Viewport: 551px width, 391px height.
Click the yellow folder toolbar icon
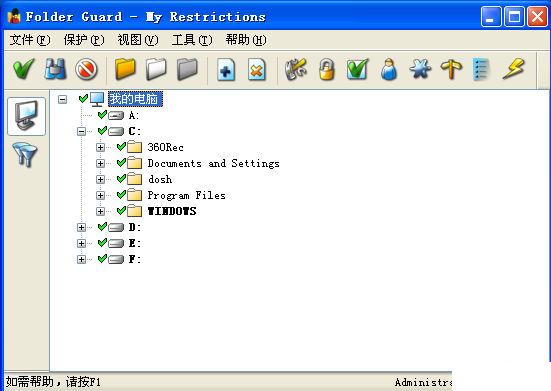(125, 69)
